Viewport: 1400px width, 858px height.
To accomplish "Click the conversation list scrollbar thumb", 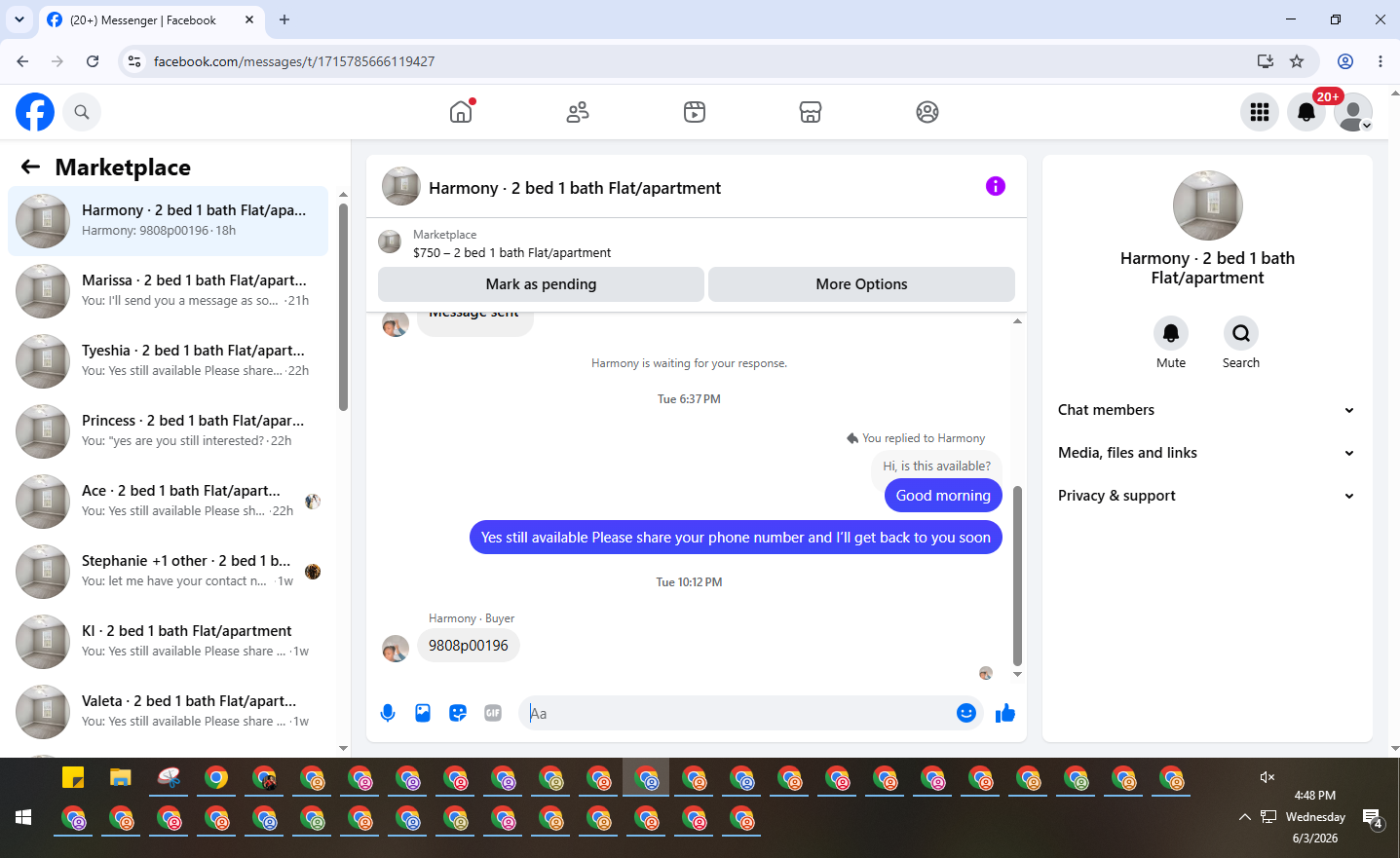I will 343,307.
